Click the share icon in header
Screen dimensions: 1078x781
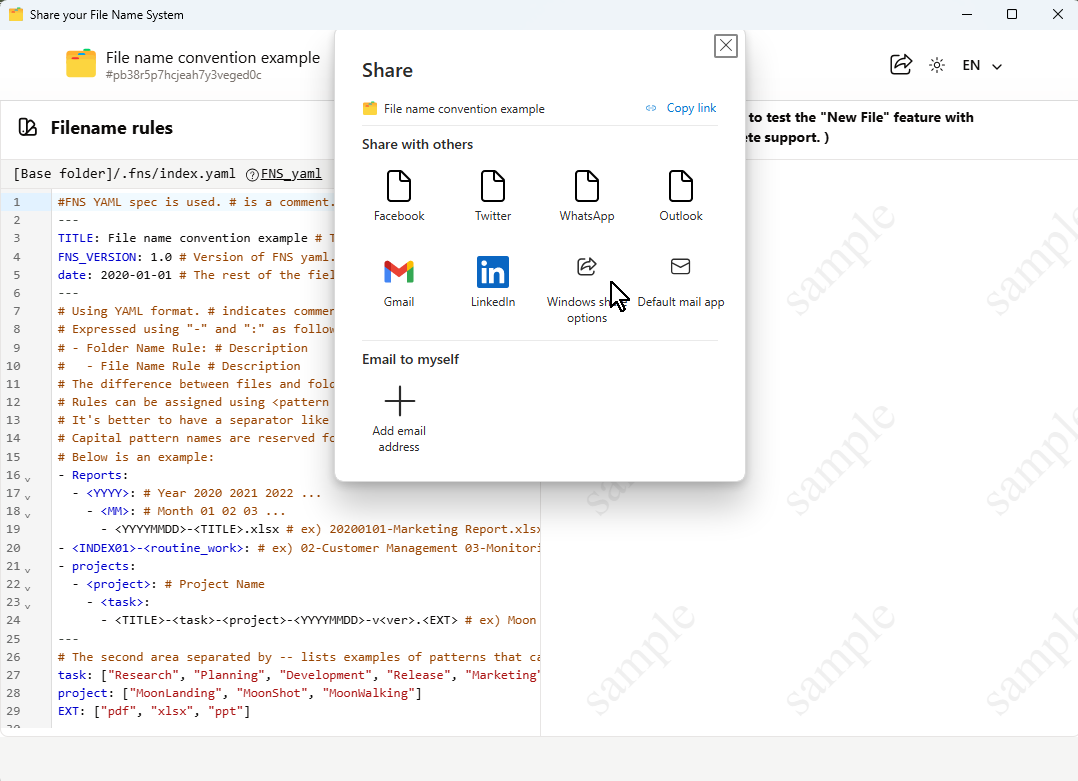click(901, 65)
